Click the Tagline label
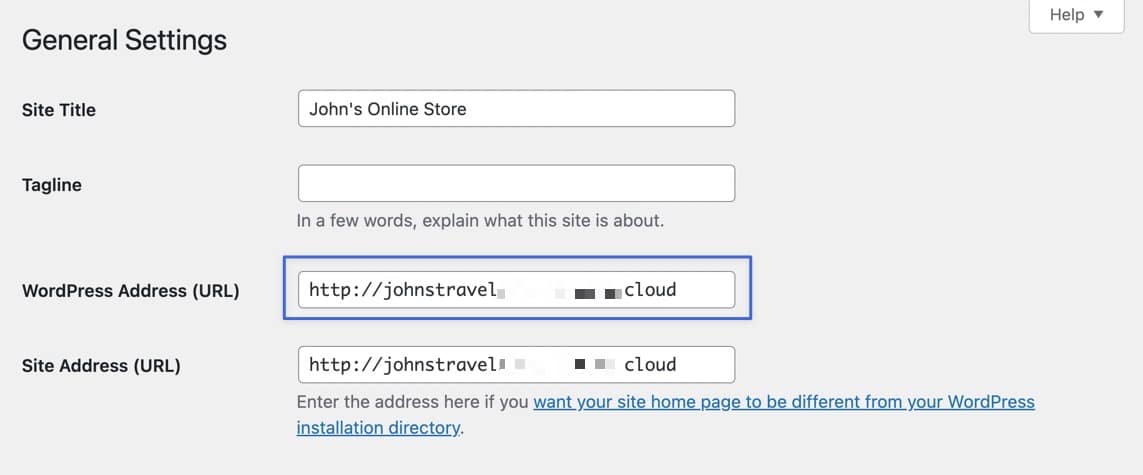This screenshot has height=475, width=1143. (52, 185)
